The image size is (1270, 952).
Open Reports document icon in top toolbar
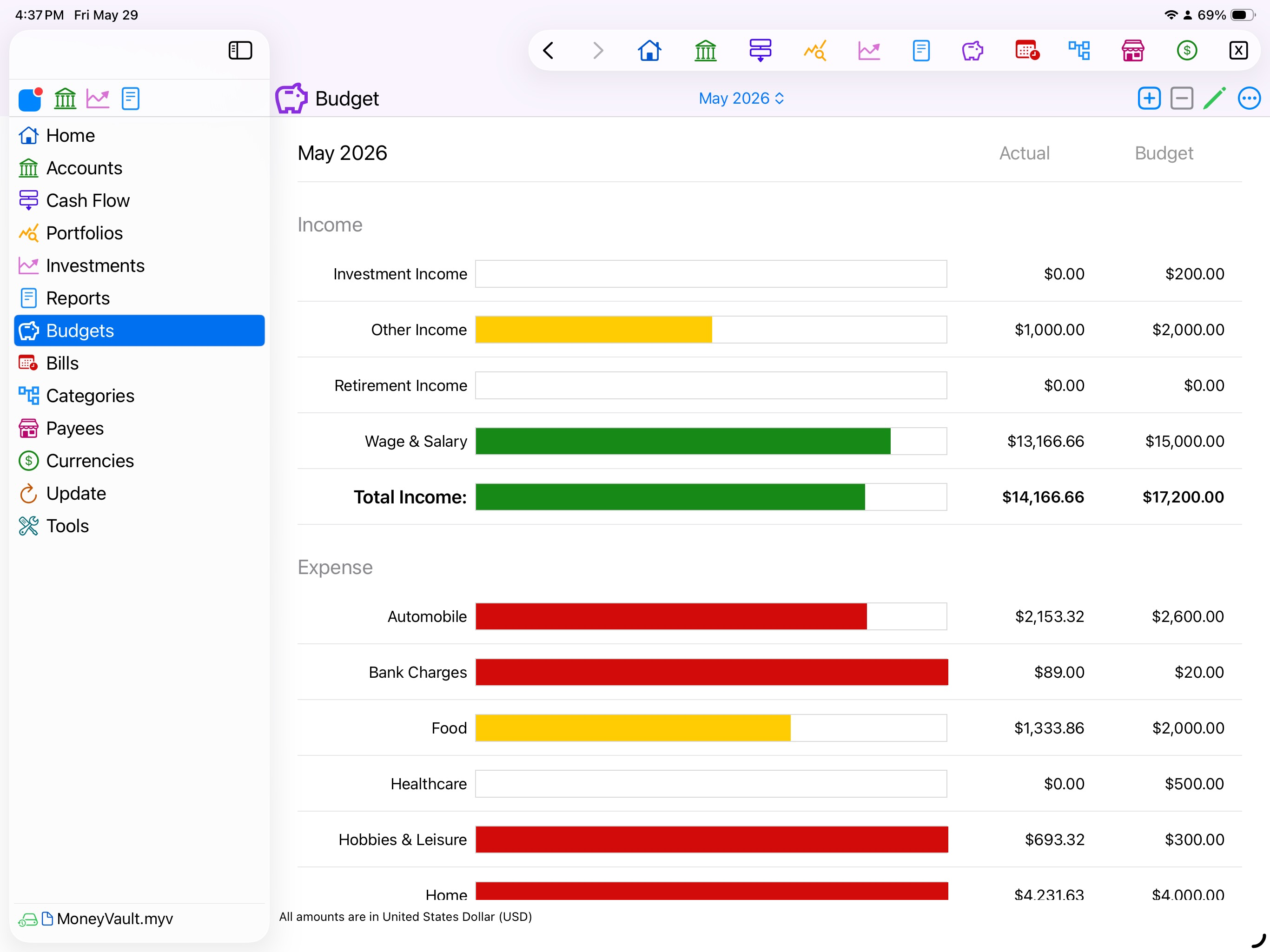pyautogui.click(x=921, y=51)
